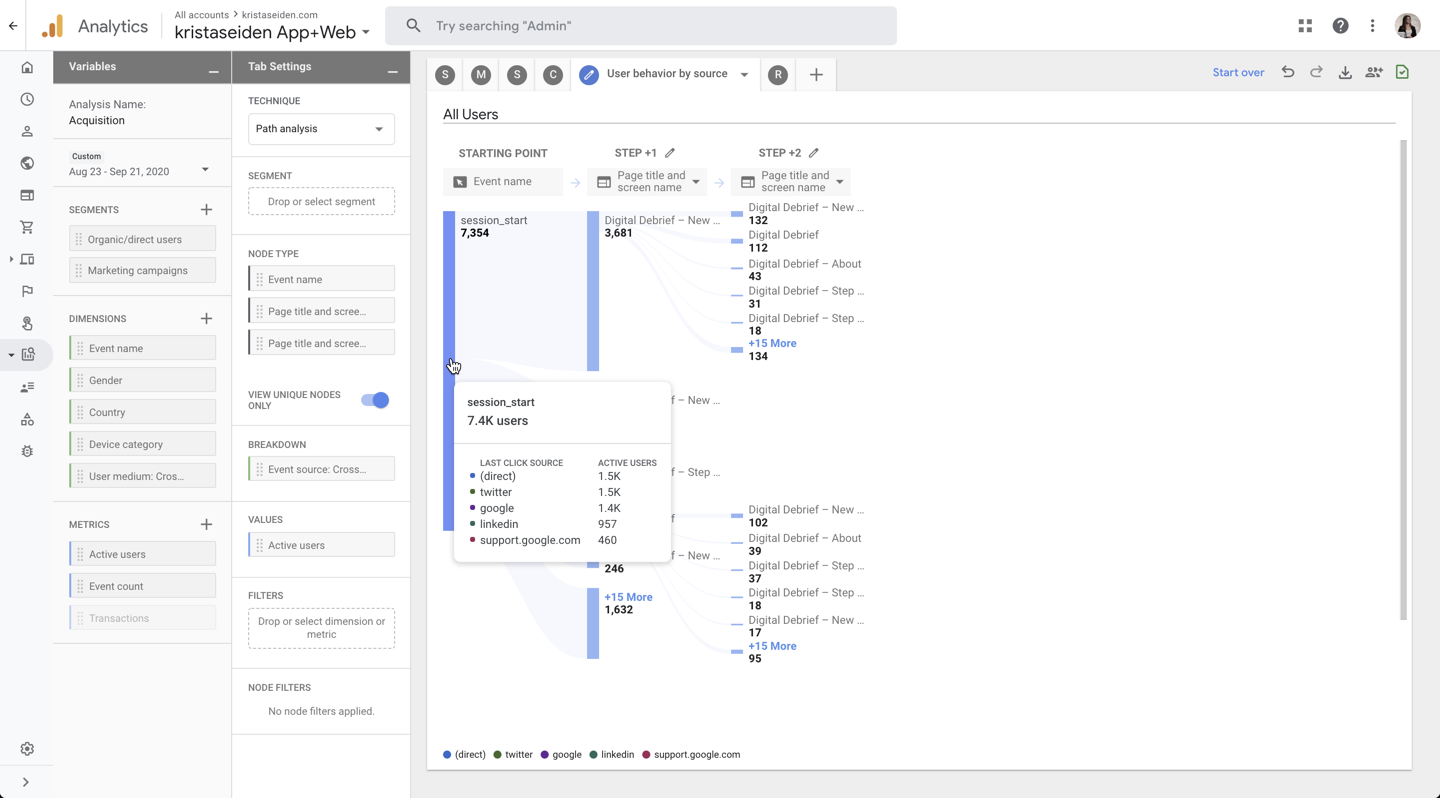Open the shapes icon in the sidebar
The width and height of the screenshot is (1440, 798).
[27, 419]
